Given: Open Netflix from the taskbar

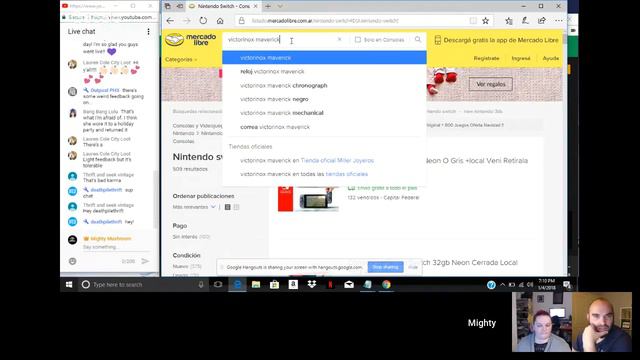Looking at the screenshot, I should pyautogui.click(x=330, y=284).
